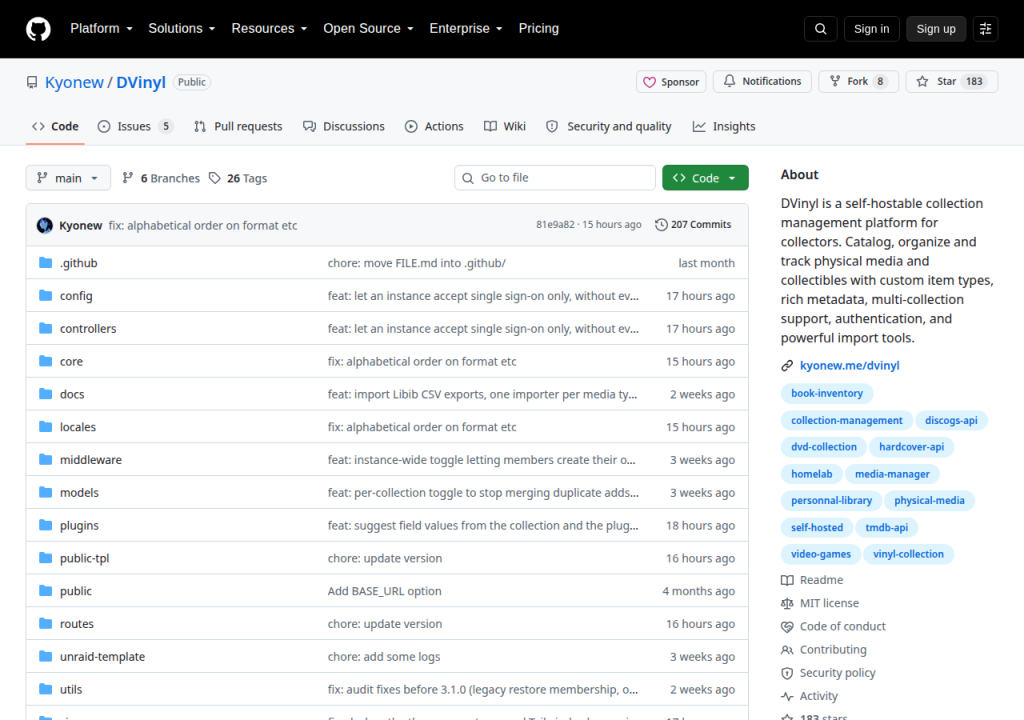Click the Kyonew owner link in title

(74, 82)
